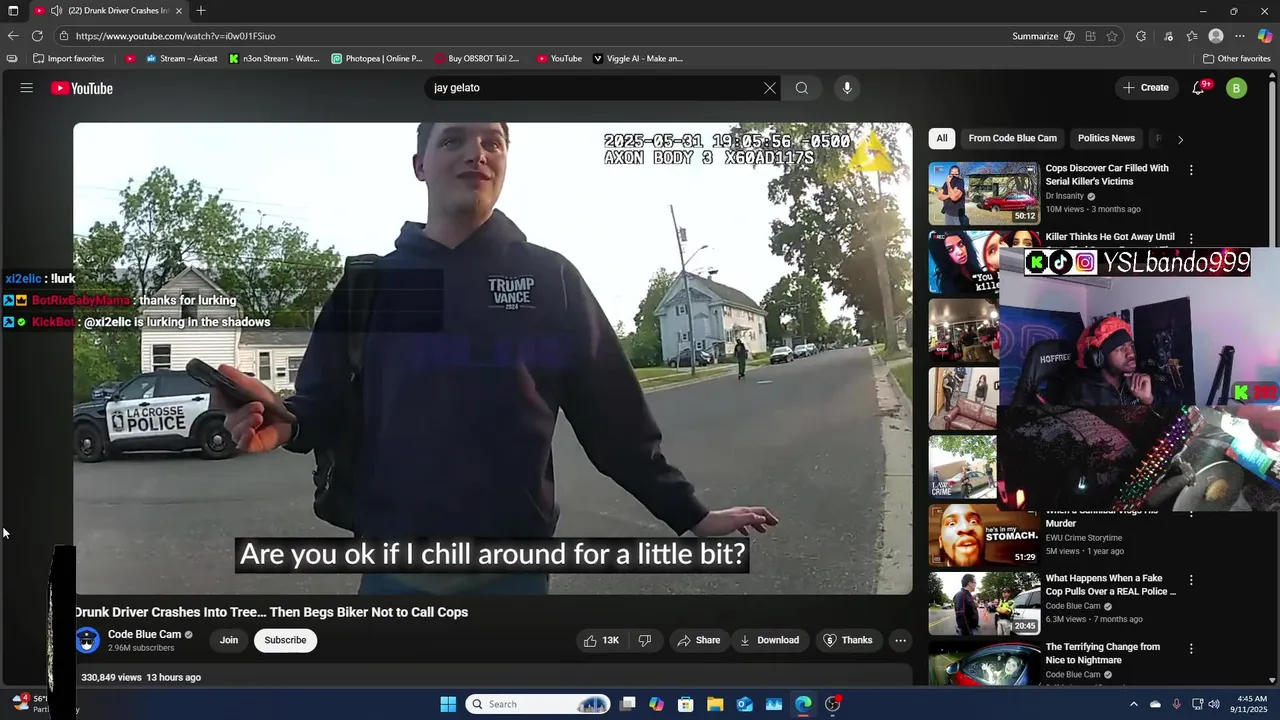1280x720 pixels.
Task: Open 'Viggle AI' bookmark
Action: click(638, 59)
